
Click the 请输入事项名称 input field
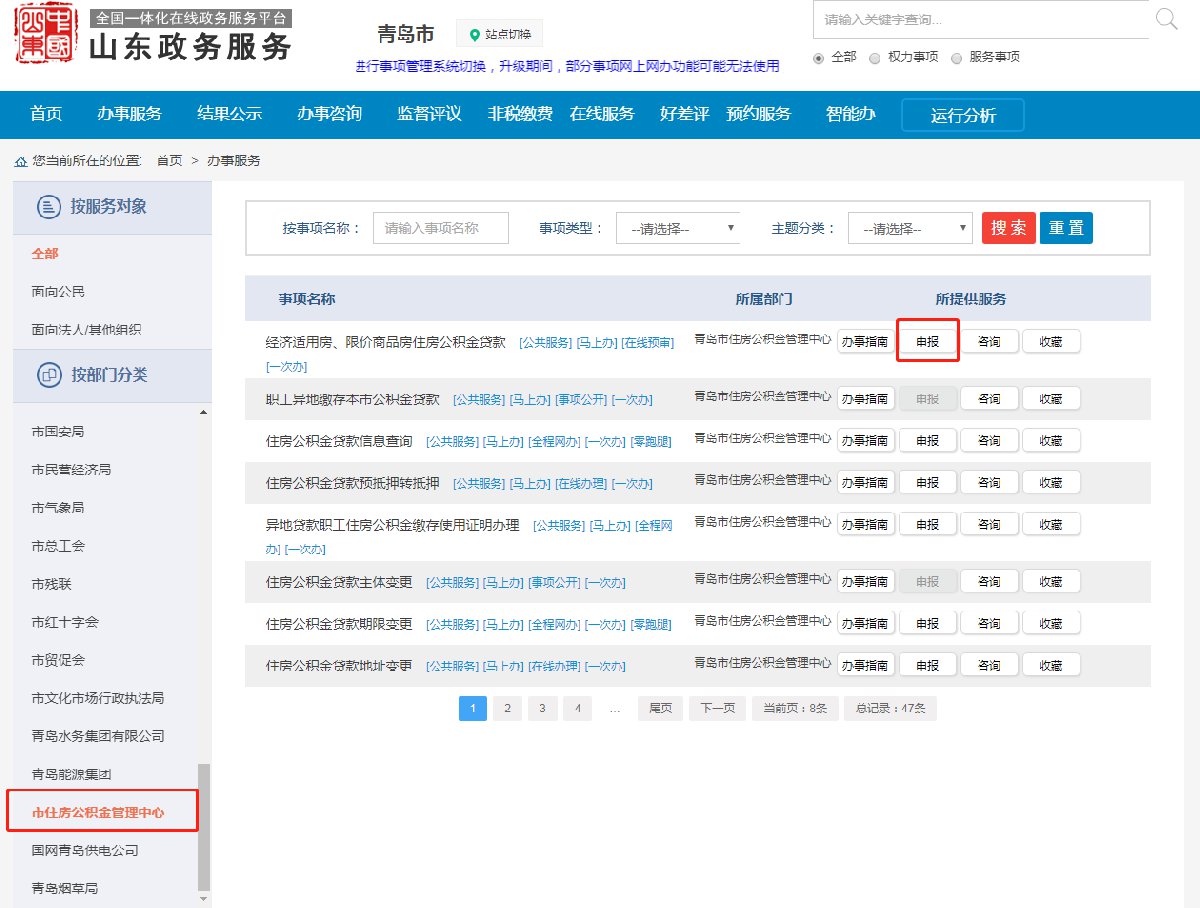coord(440,228)
